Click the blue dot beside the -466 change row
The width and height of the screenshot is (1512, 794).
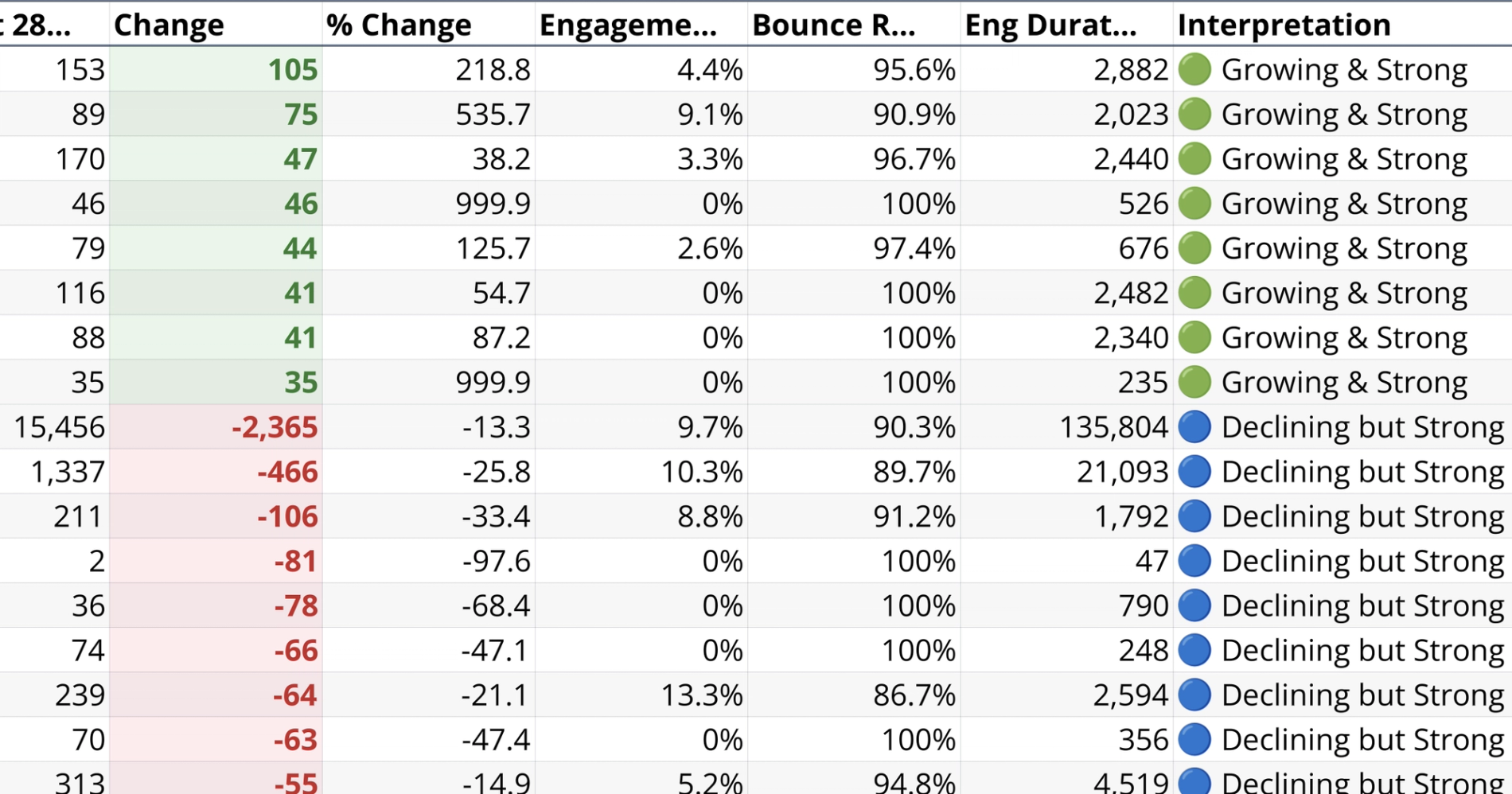(1194, 471)
